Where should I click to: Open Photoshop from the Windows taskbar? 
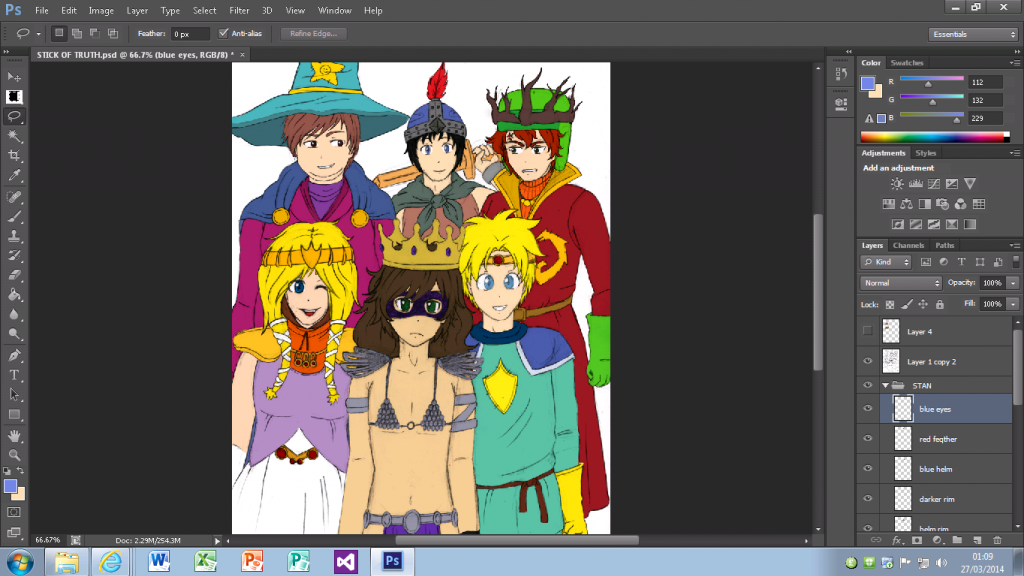coord(392,562)
